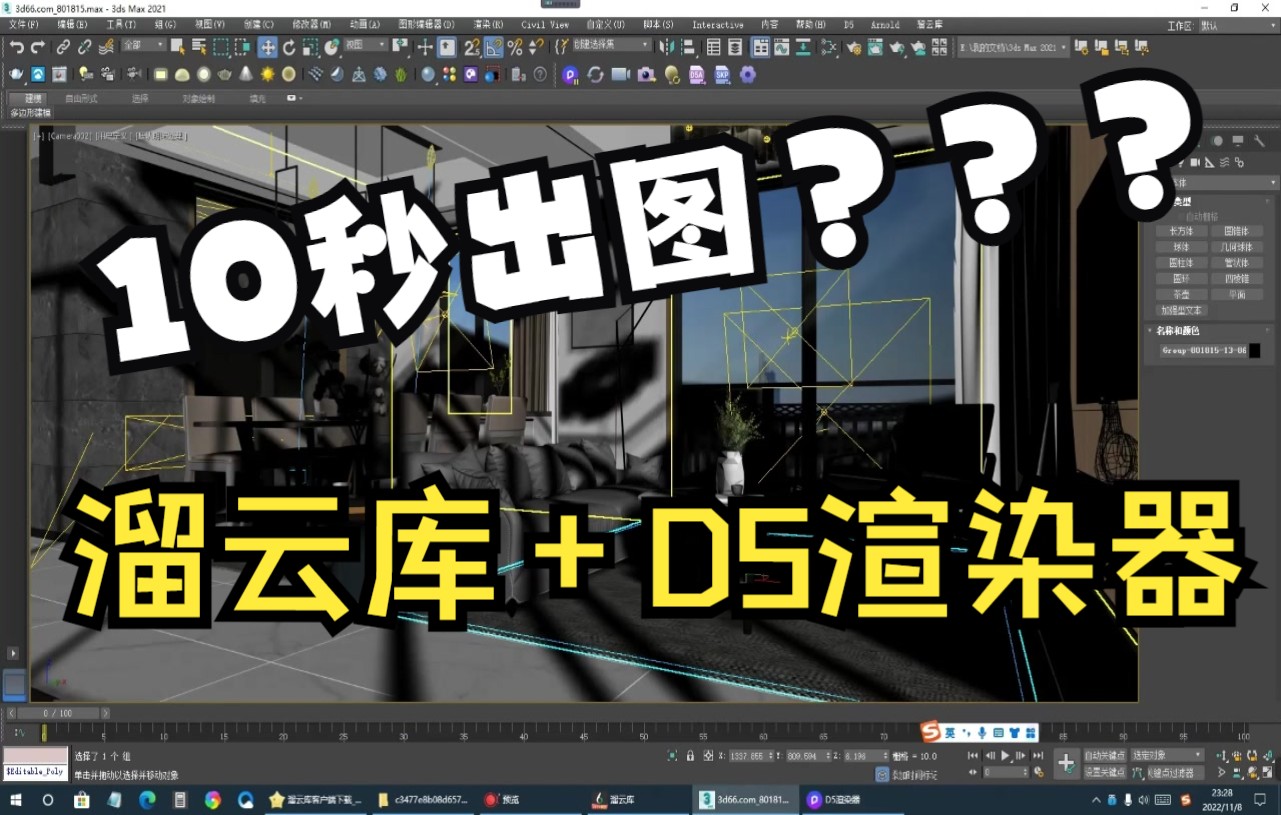Click the Undo arrow icon
Image resolution: width=1281 pixels, height=815 pixels.
16,46
